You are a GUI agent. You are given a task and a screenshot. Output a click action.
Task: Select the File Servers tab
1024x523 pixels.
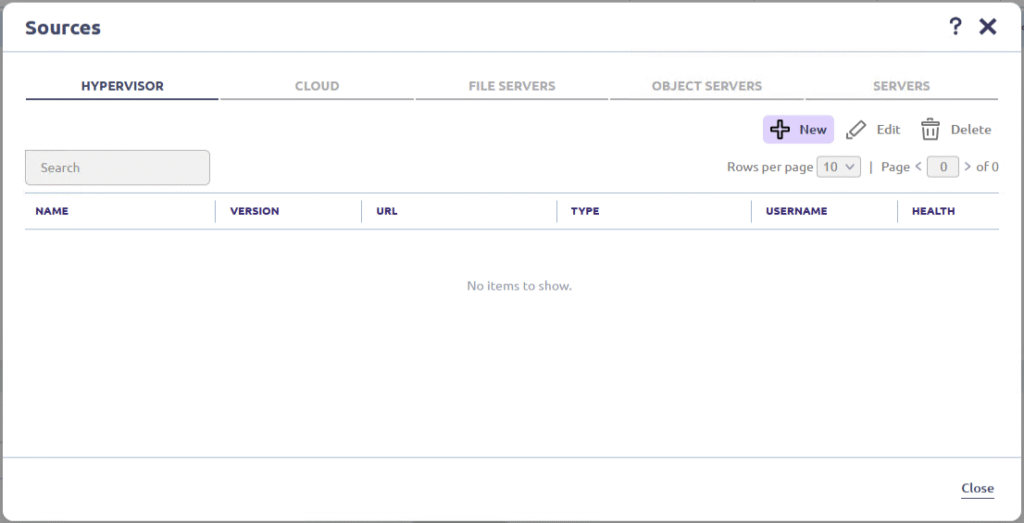click(x=512, y=86)
